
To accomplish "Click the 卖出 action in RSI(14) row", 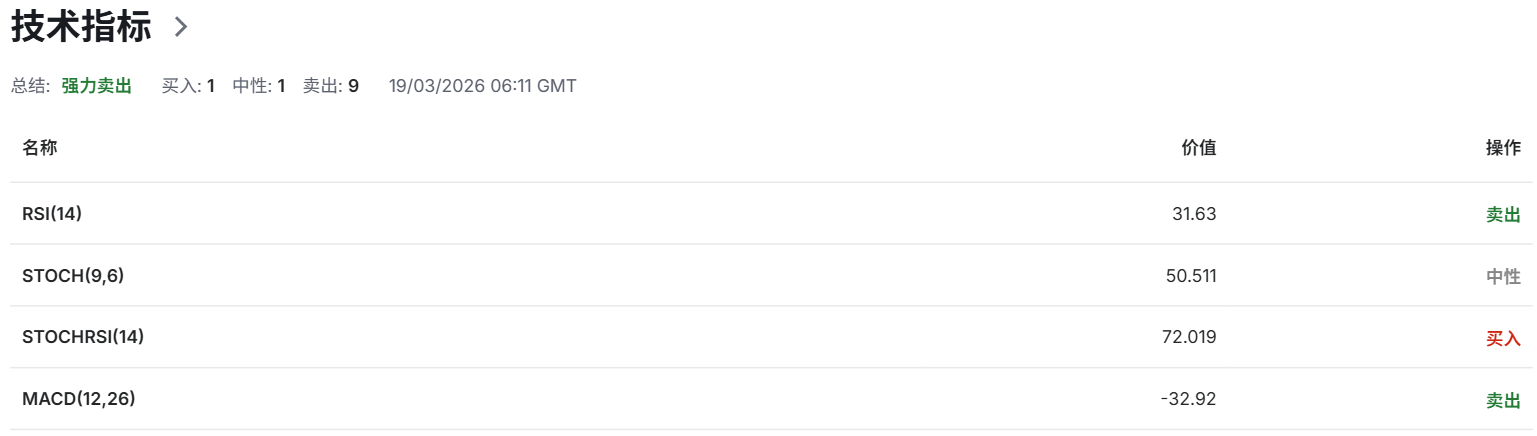I will (x=1503, y=214).
